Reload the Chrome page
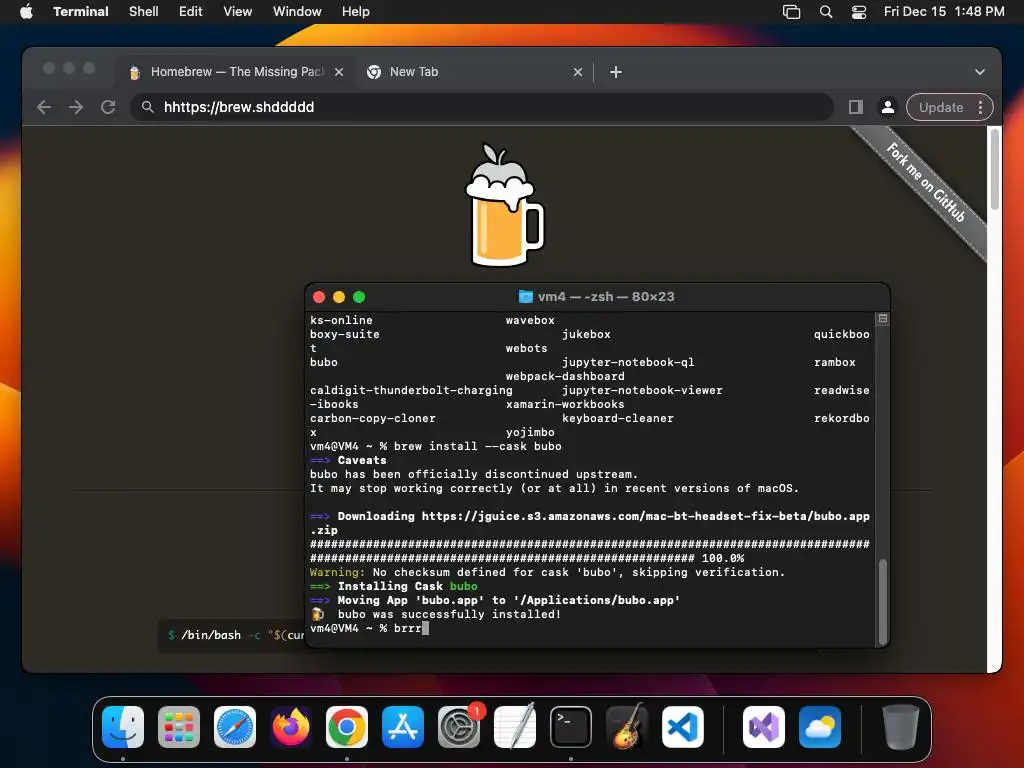The height and width of the screenshot is (768, 1024). pos(108,107)
